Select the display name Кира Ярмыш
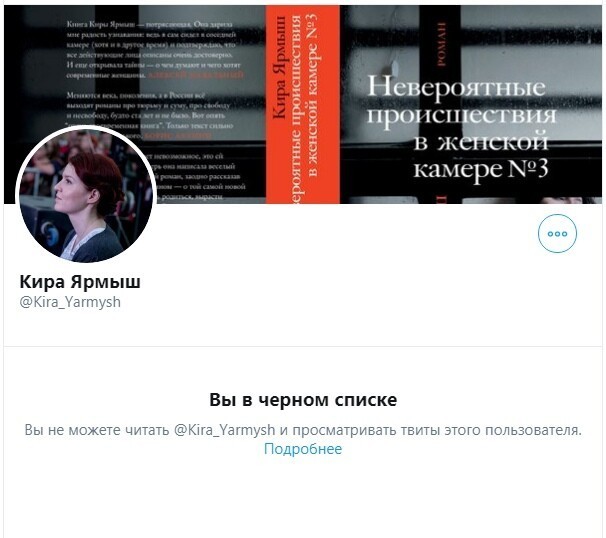606x538 pixels. pyautogui.click(x=80, y=281)
